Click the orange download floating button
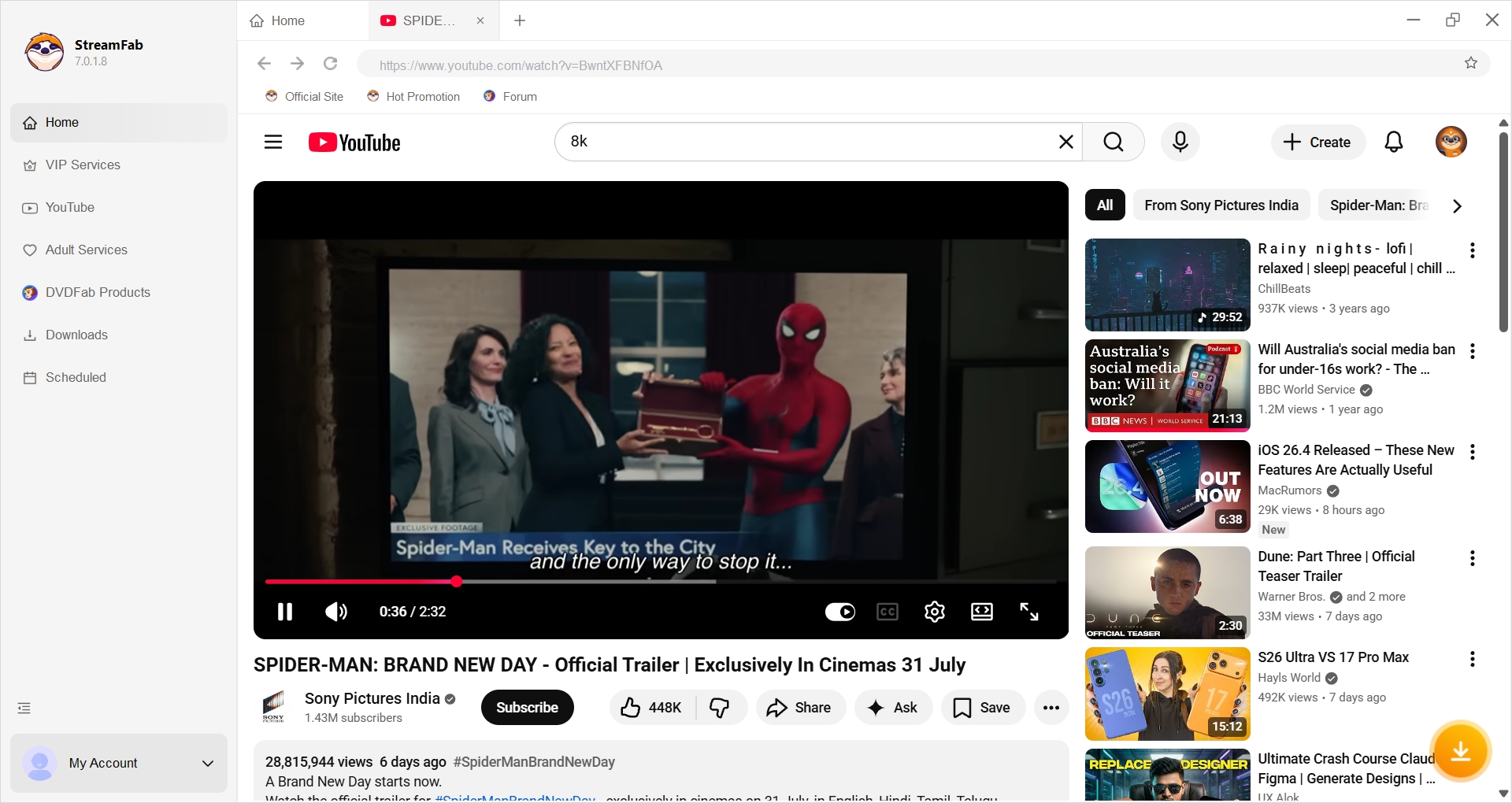 pos(1462,752)
